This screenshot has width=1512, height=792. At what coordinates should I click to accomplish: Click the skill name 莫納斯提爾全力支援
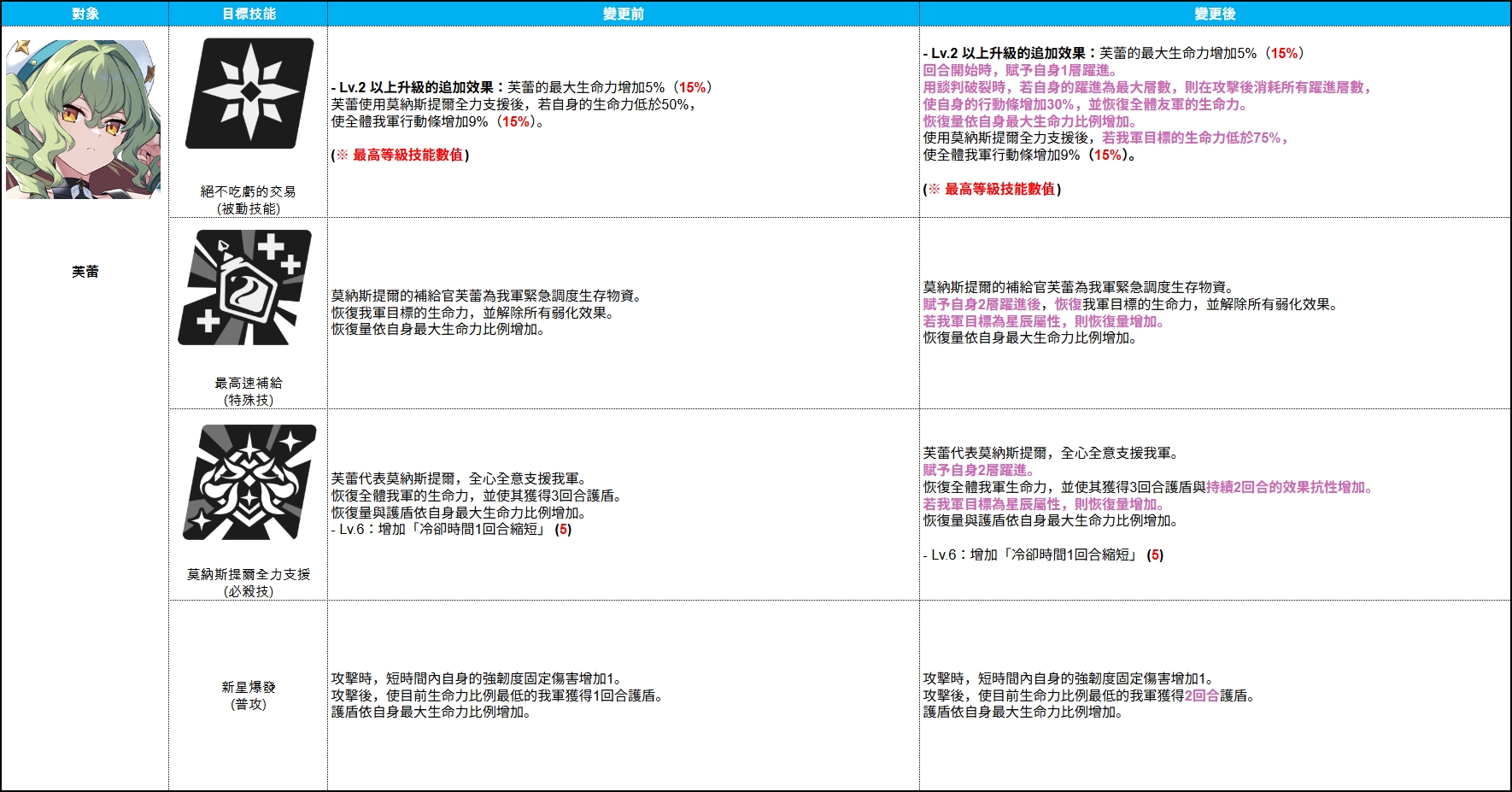249,574
